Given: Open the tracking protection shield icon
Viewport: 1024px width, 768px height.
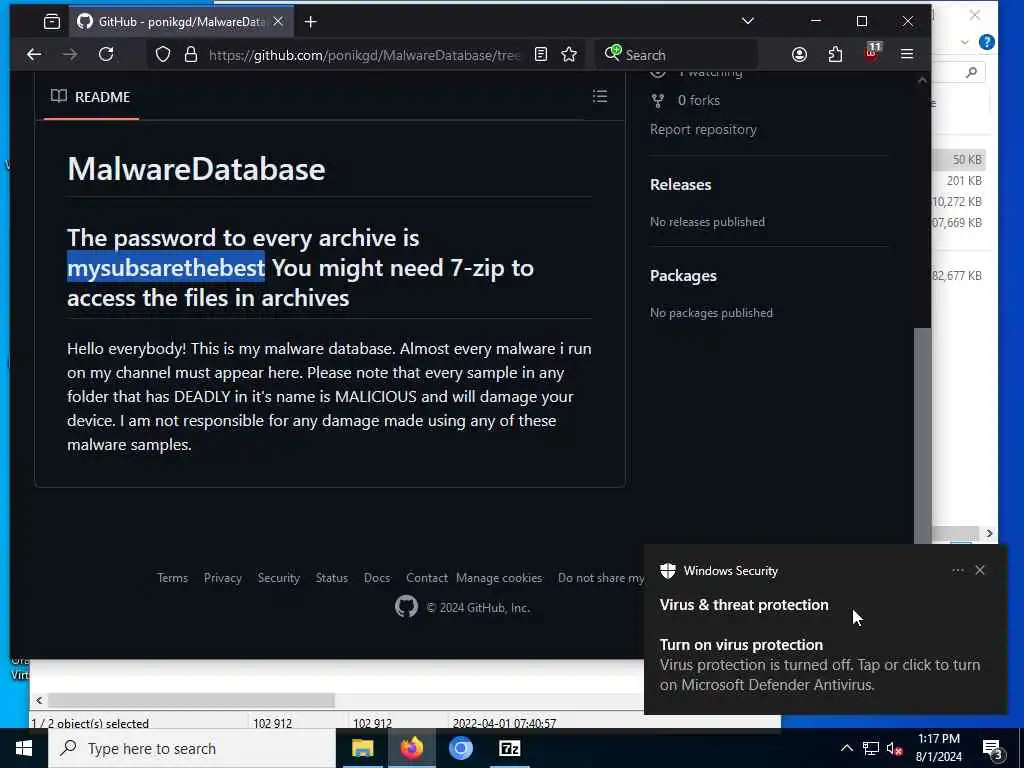Looking at the screenshot, I should pos(163,55).
